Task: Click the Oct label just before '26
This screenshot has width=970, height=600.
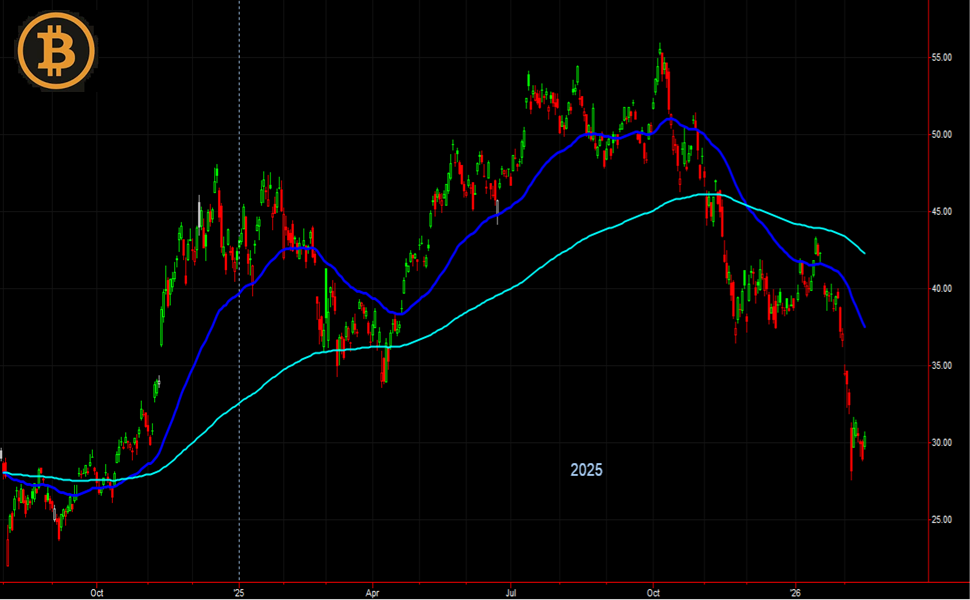Action: (653, 591)
